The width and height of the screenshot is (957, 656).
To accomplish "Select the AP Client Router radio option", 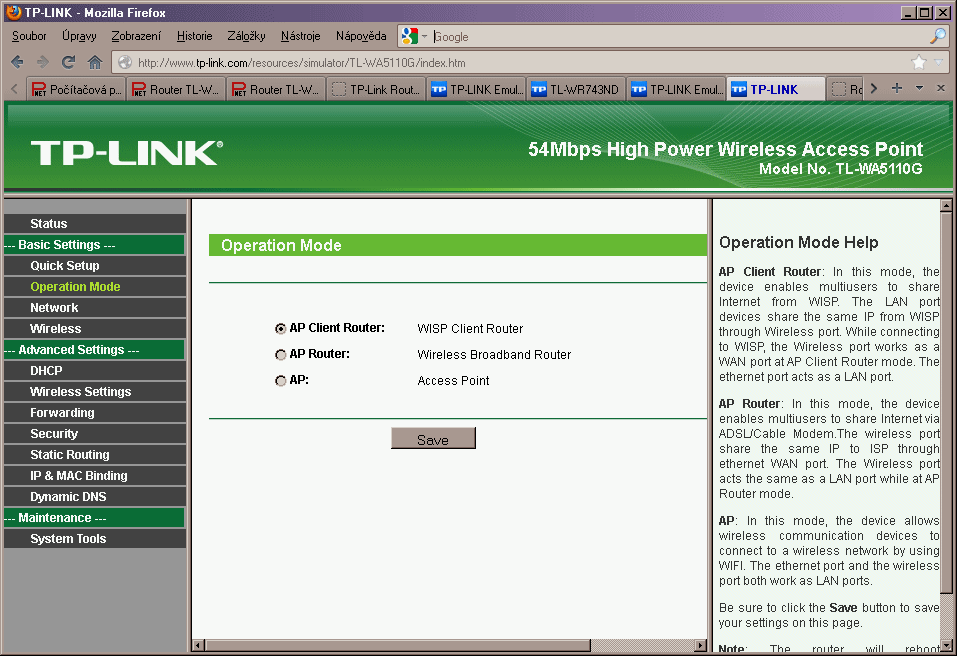I will [x=280, y=328].
